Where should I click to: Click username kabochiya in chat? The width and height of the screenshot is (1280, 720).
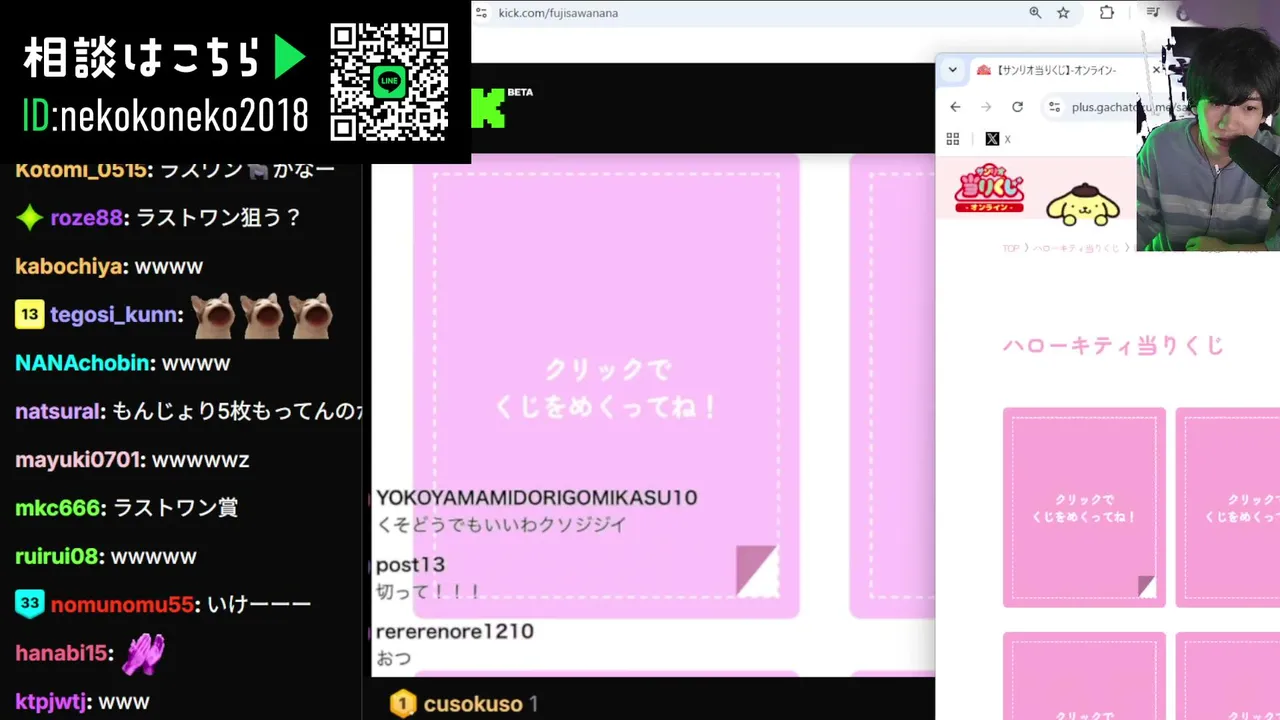pos(69,267)
